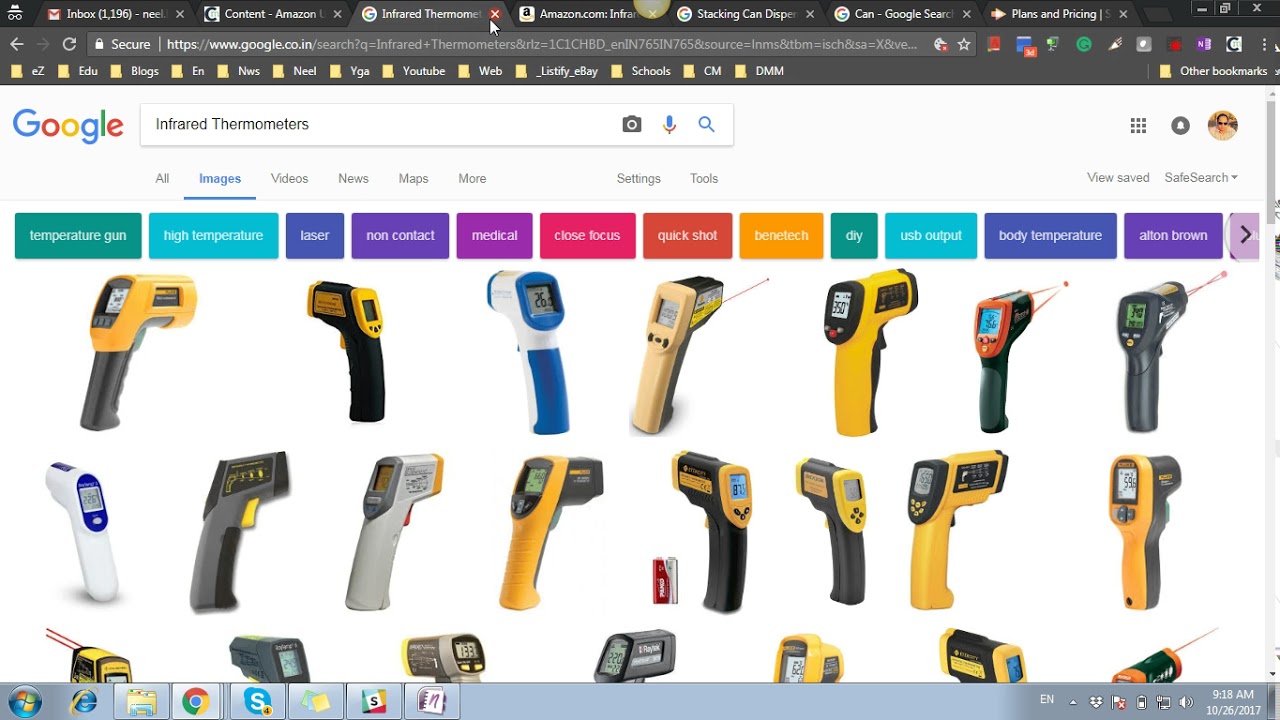Open Google notifications bell
This screenshot has width=1280, height=720.
[1180, 125]
